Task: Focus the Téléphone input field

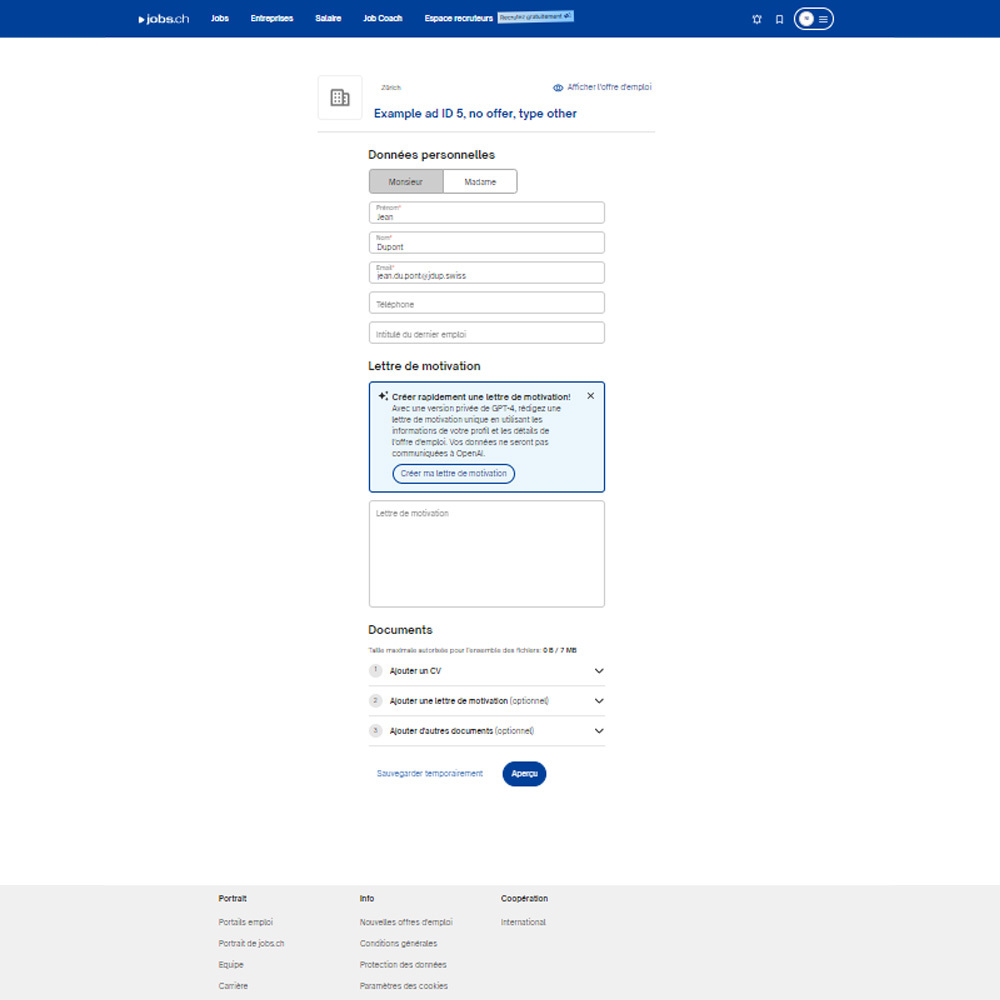Action: tap(486, 303)
